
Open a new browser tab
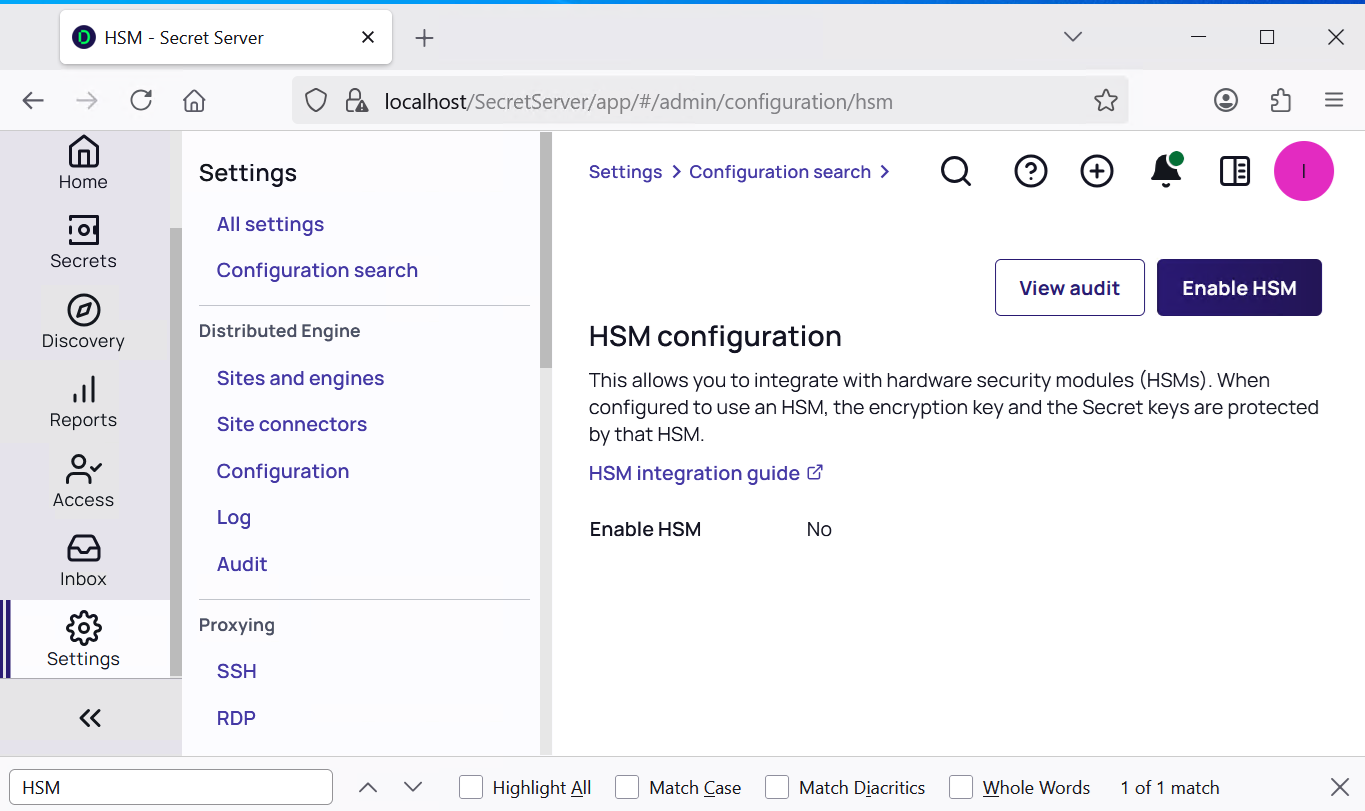coord(424,38)
